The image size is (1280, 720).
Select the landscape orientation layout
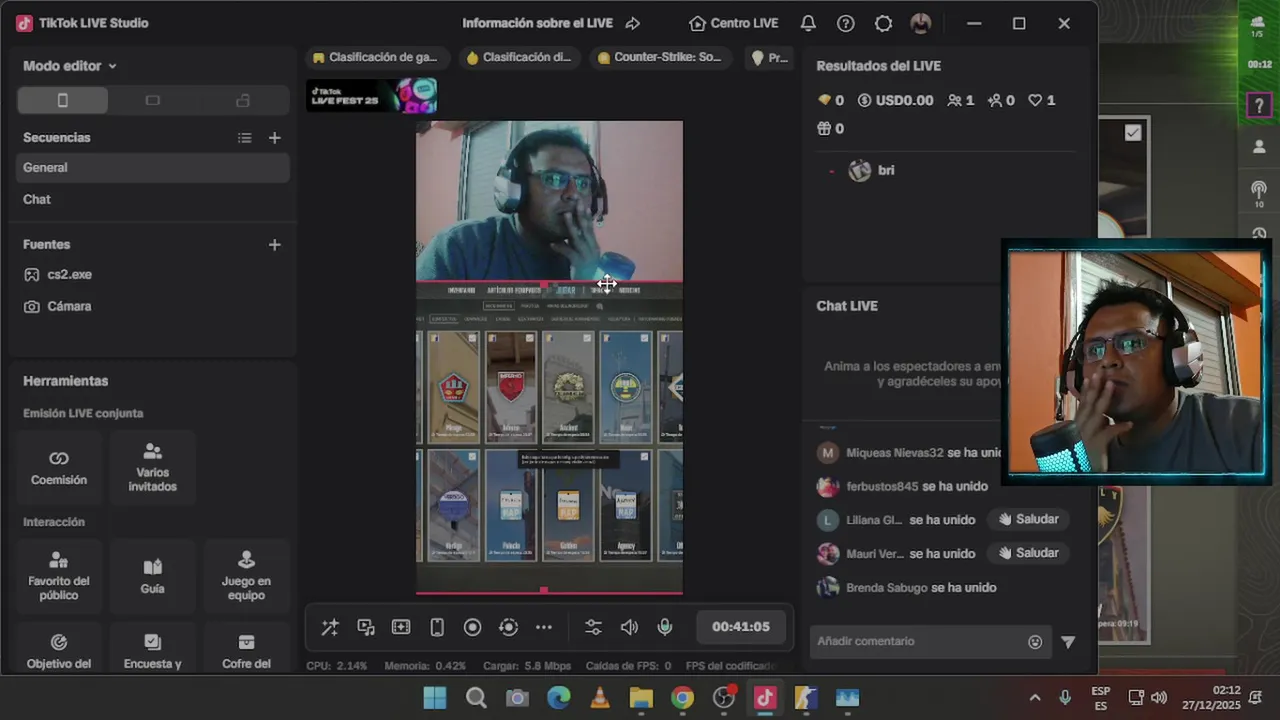coord(152,100)
